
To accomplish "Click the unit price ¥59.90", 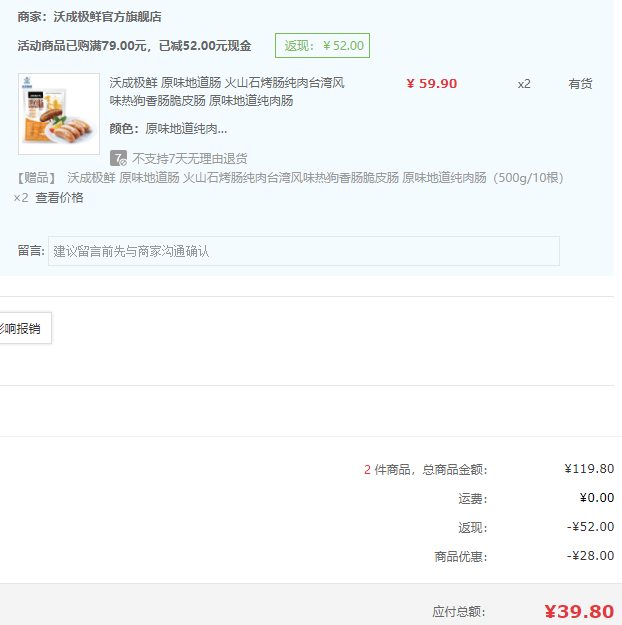I will click(x=432, y=84).
